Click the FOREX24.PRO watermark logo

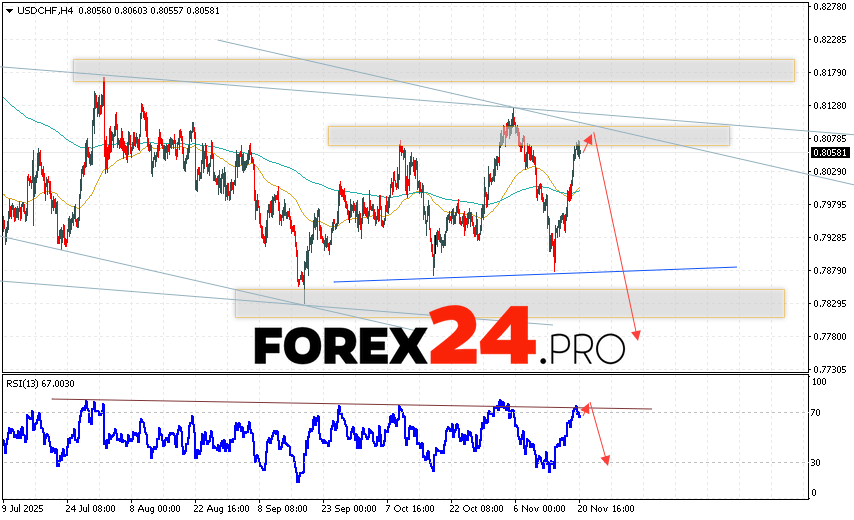(439, 346)
